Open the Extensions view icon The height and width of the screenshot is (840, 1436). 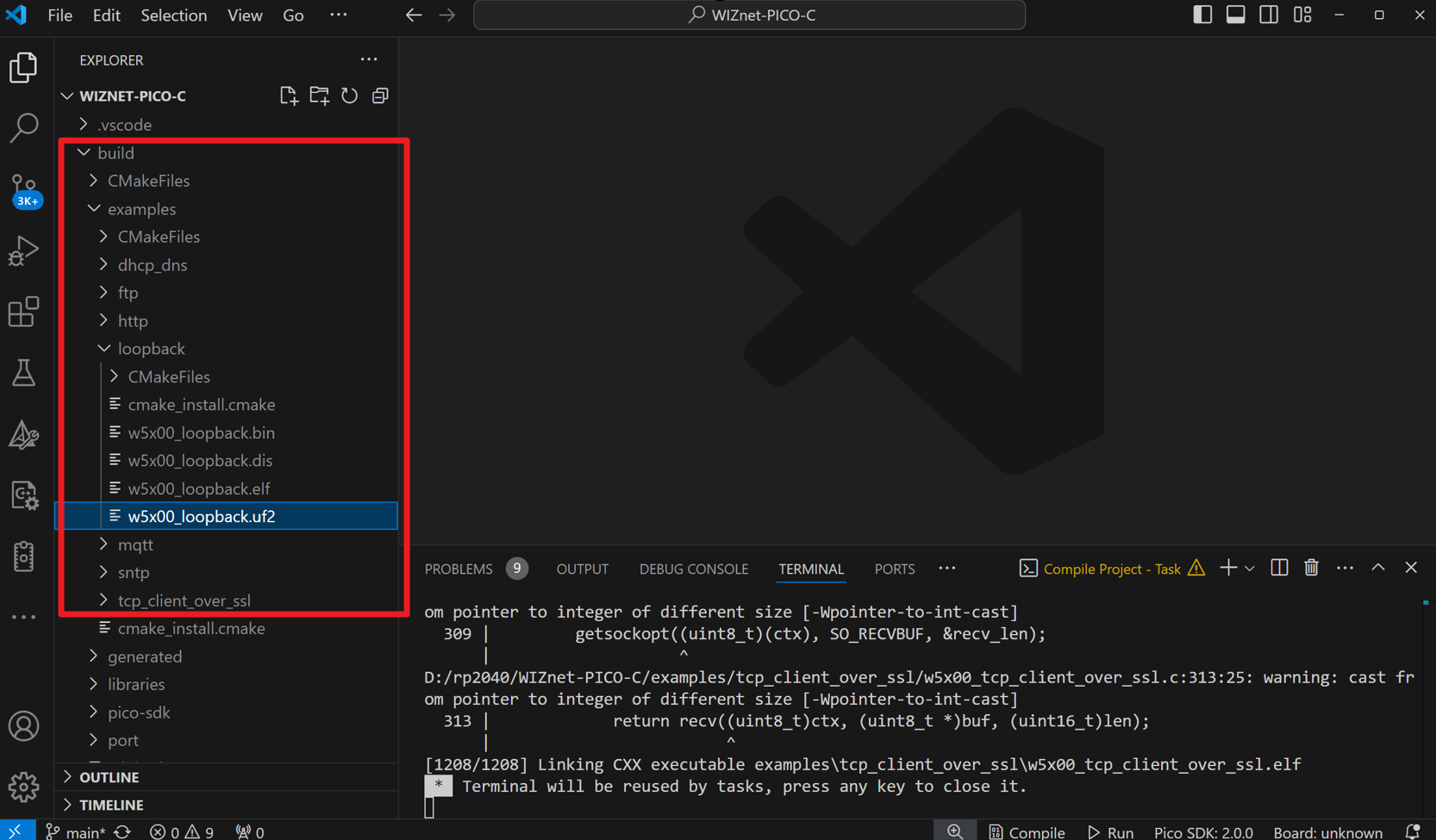pos(24,312)
